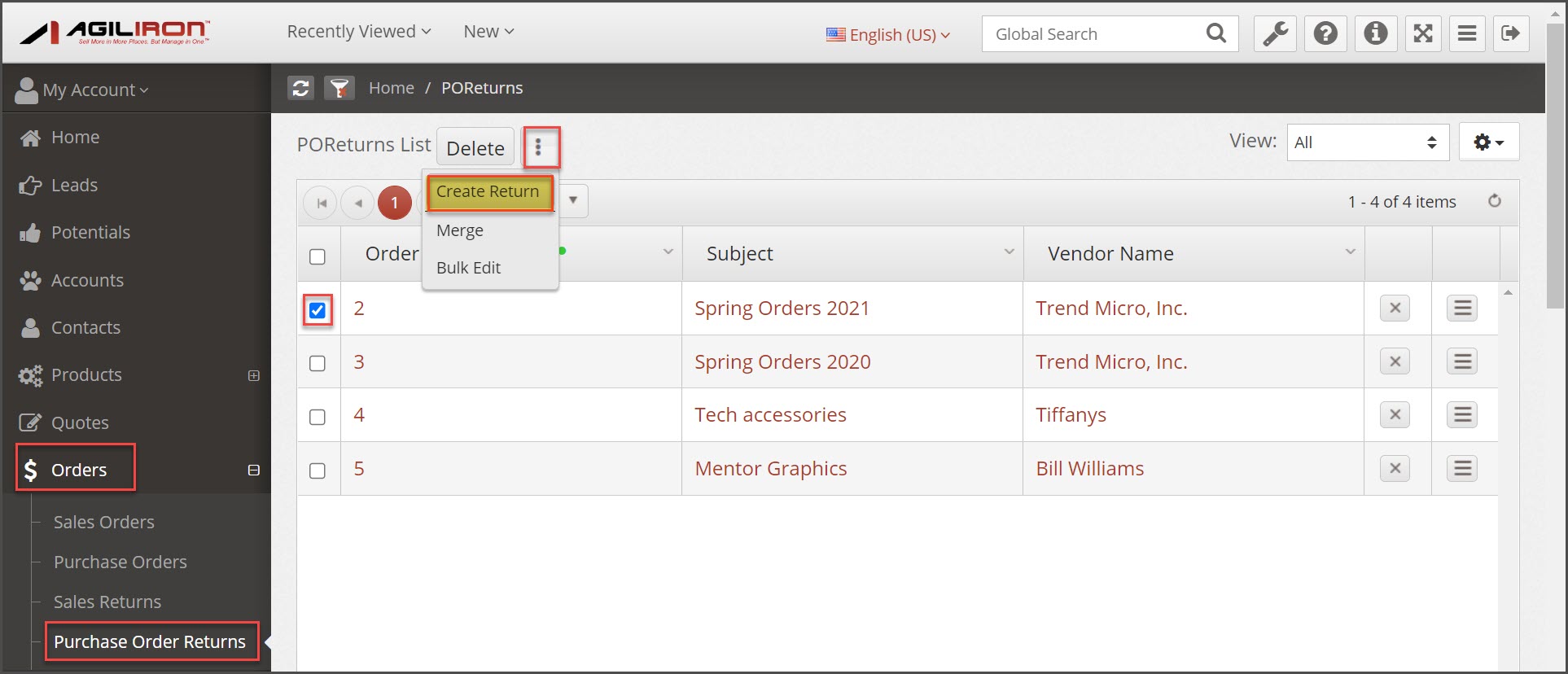This screenshot has height=674, width=1568.
Task: Toggle fullscreen expand icon
Action: pos(1423,34)
